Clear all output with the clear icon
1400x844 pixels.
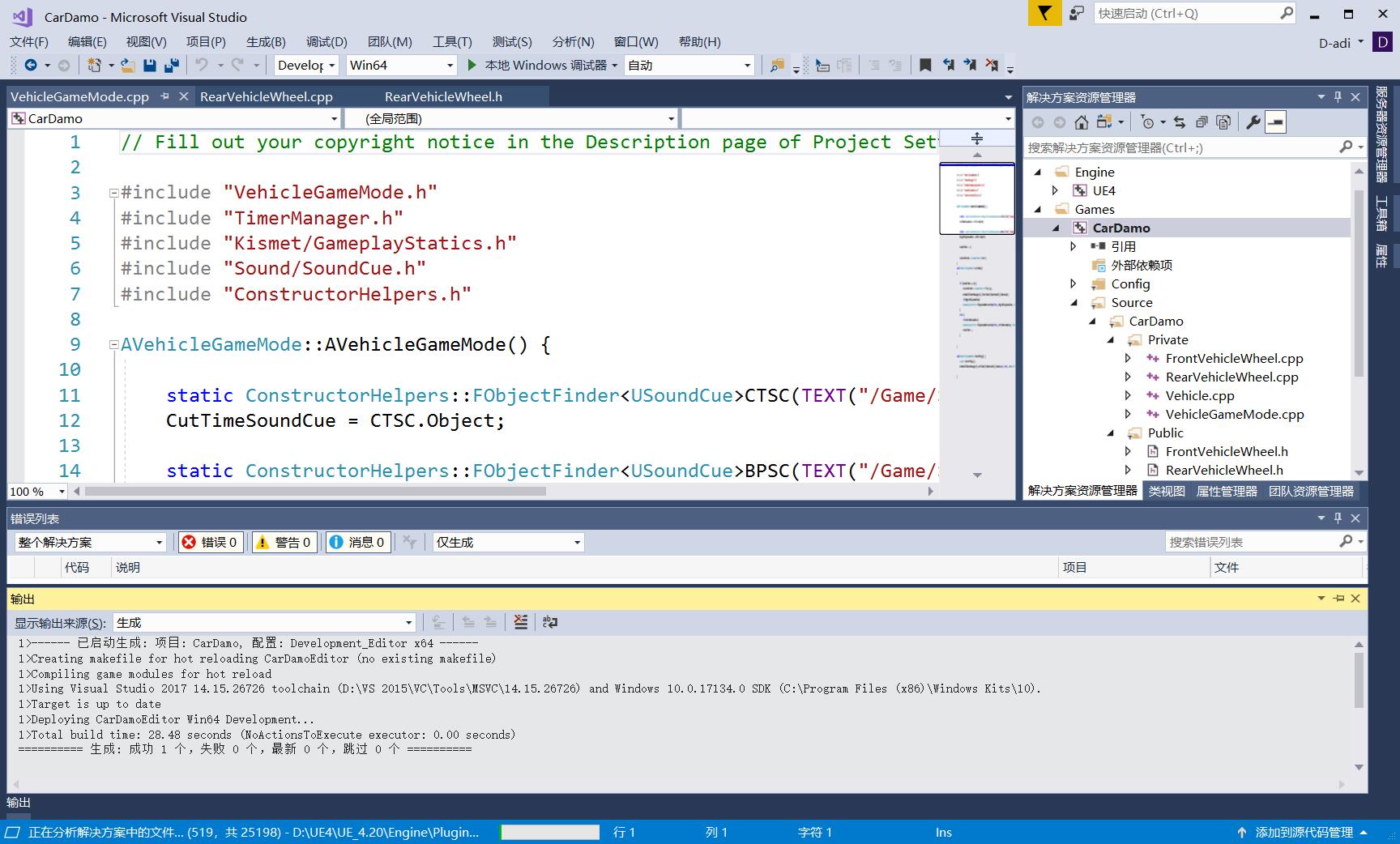(x=521, y=622)
